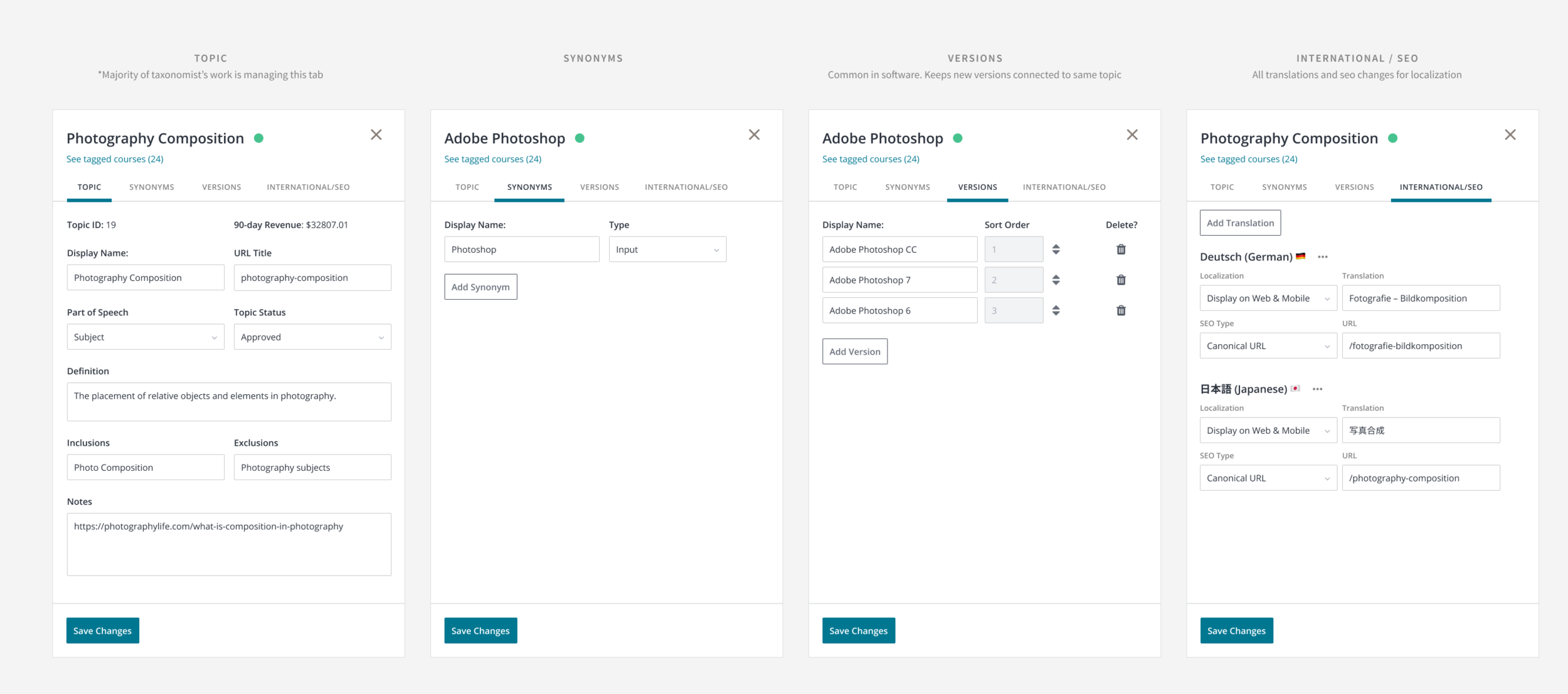Delete the Adobe Photoshop CC version row
This screenshot has width=1568, height=694.
1121,250
